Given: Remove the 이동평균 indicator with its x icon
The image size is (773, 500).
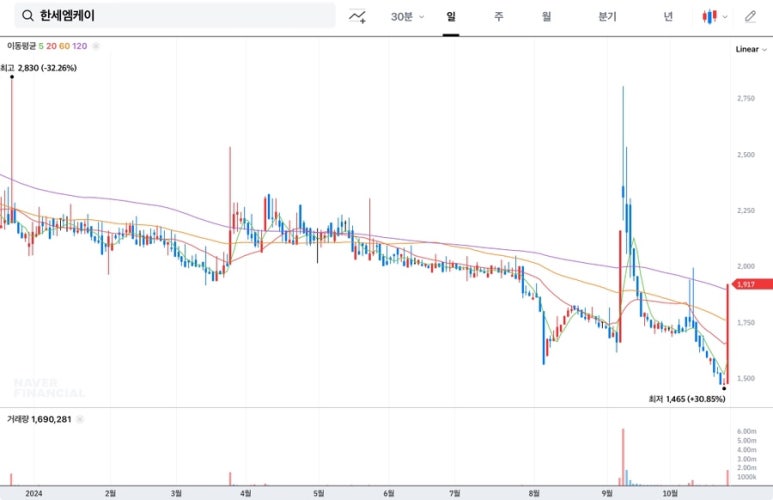Looking at the screenshot, I should tap(96, 46).
